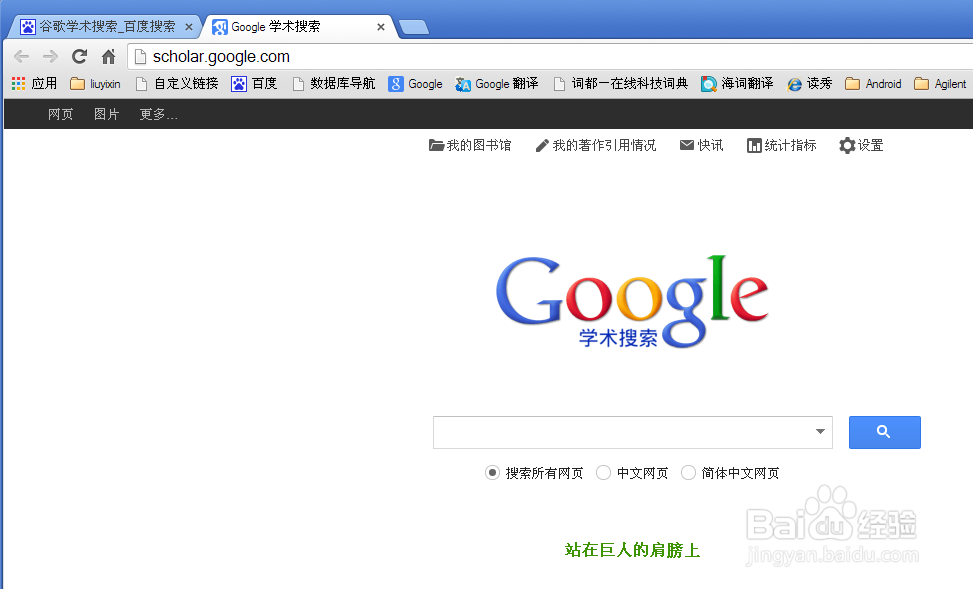Screen dimensions: 973x589
Task: Click the scholar.google.com address bar
Action: tap(551, 56)
